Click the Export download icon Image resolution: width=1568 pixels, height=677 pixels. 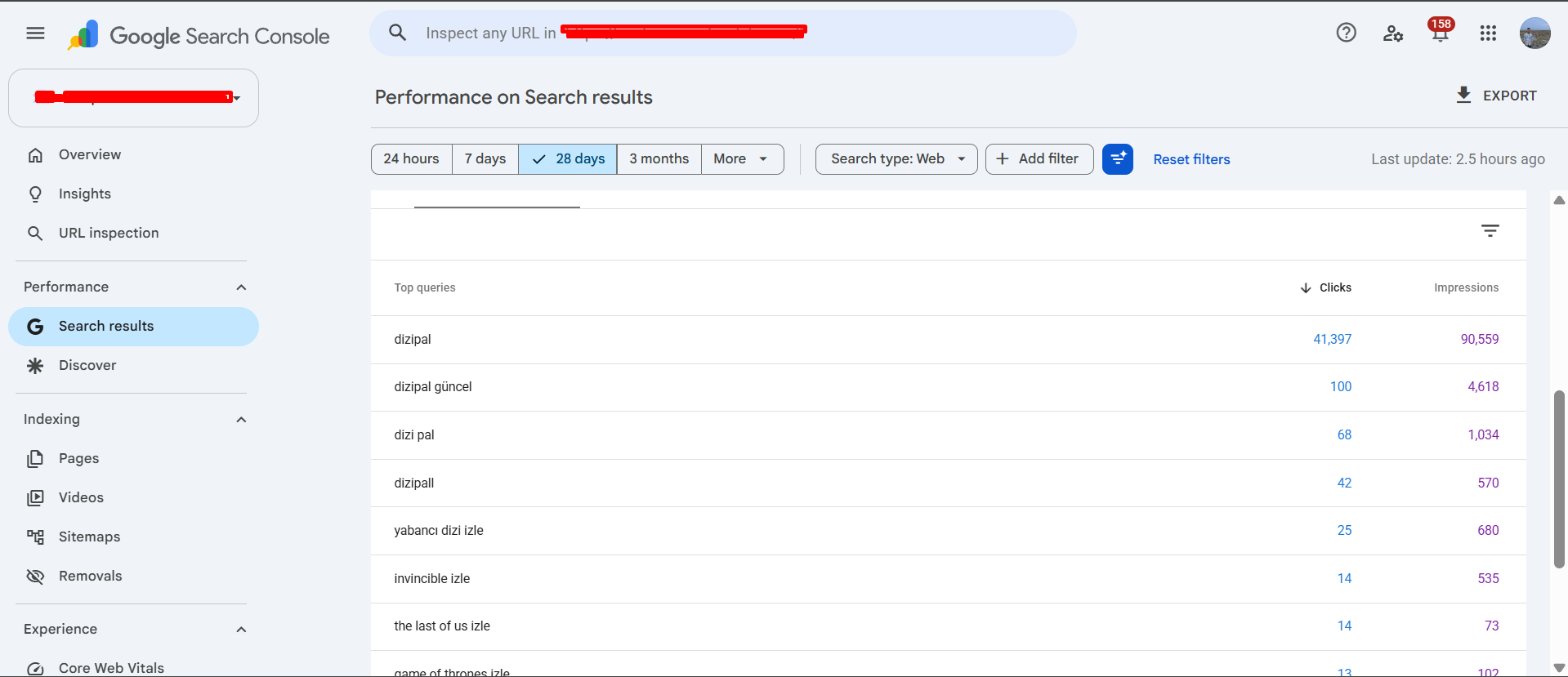pyautogui.click(x=1463, y=95)
